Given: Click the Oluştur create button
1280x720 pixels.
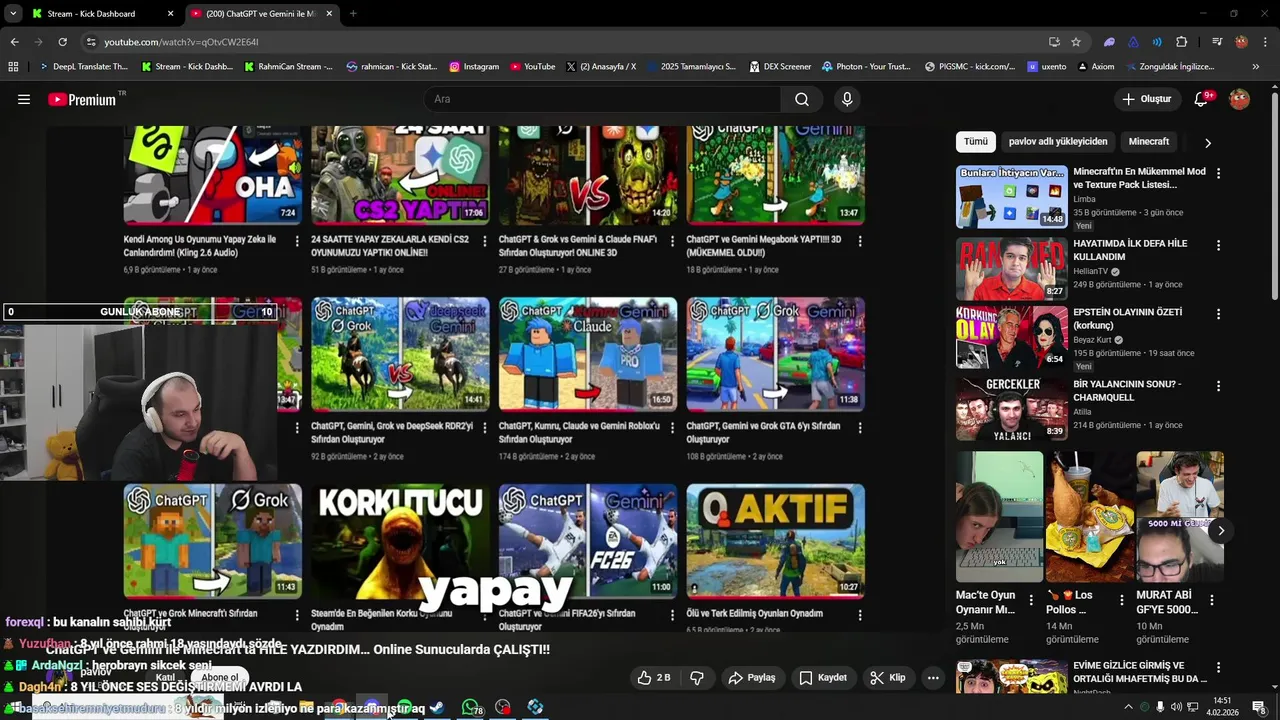Looking at the screenshot, I should pos(1146,99).
